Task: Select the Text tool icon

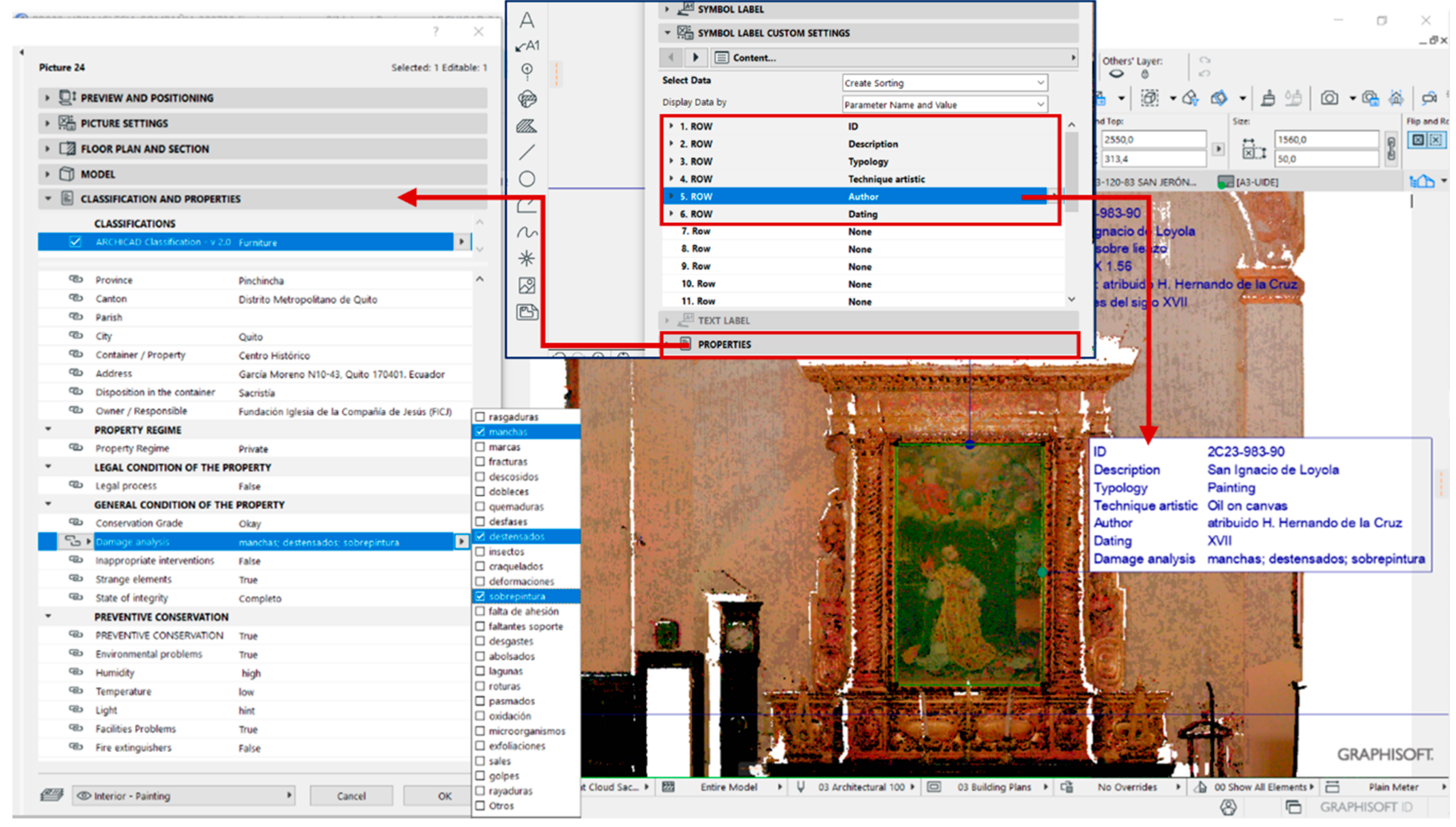Action: [x=526, y=20]
